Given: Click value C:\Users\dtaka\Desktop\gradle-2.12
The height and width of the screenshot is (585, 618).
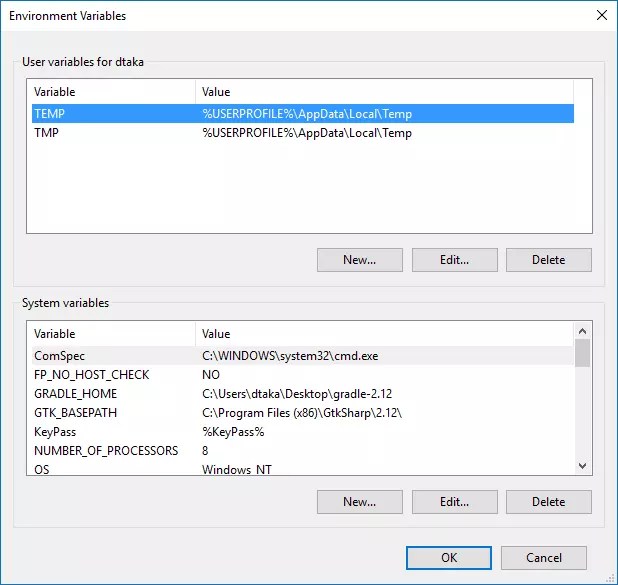Looking at the screenshot, I should (x=297, y=393).
